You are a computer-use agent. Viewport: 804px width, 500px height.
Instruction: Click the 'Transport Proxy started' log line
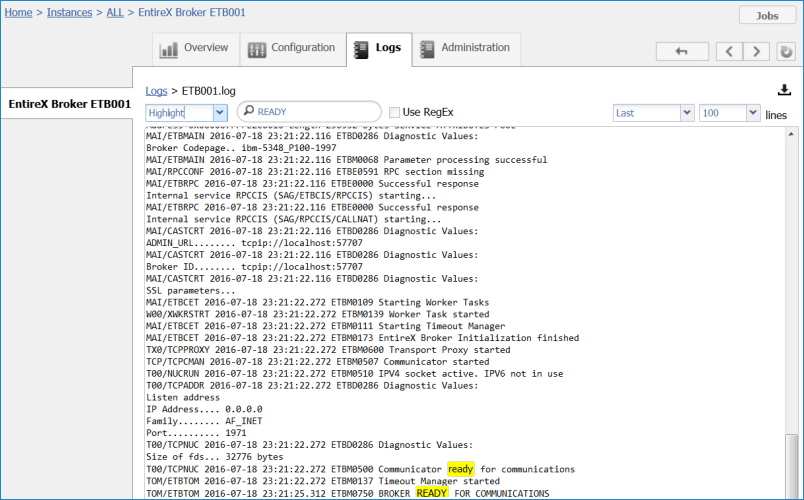(x=328, y=350)
